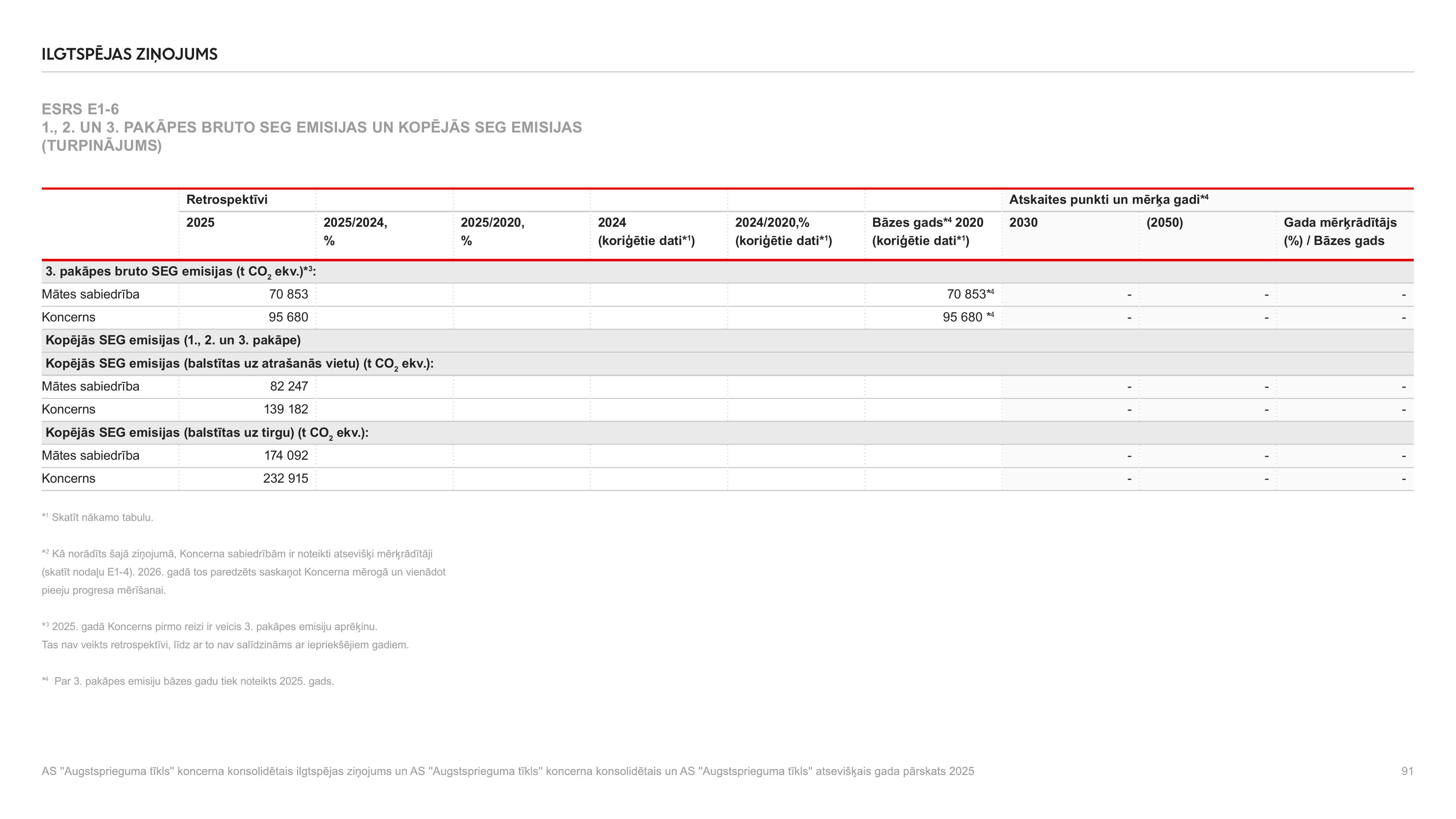
Task: Select the 2025/2020, % column header
Action: click(x=492, y=232)
